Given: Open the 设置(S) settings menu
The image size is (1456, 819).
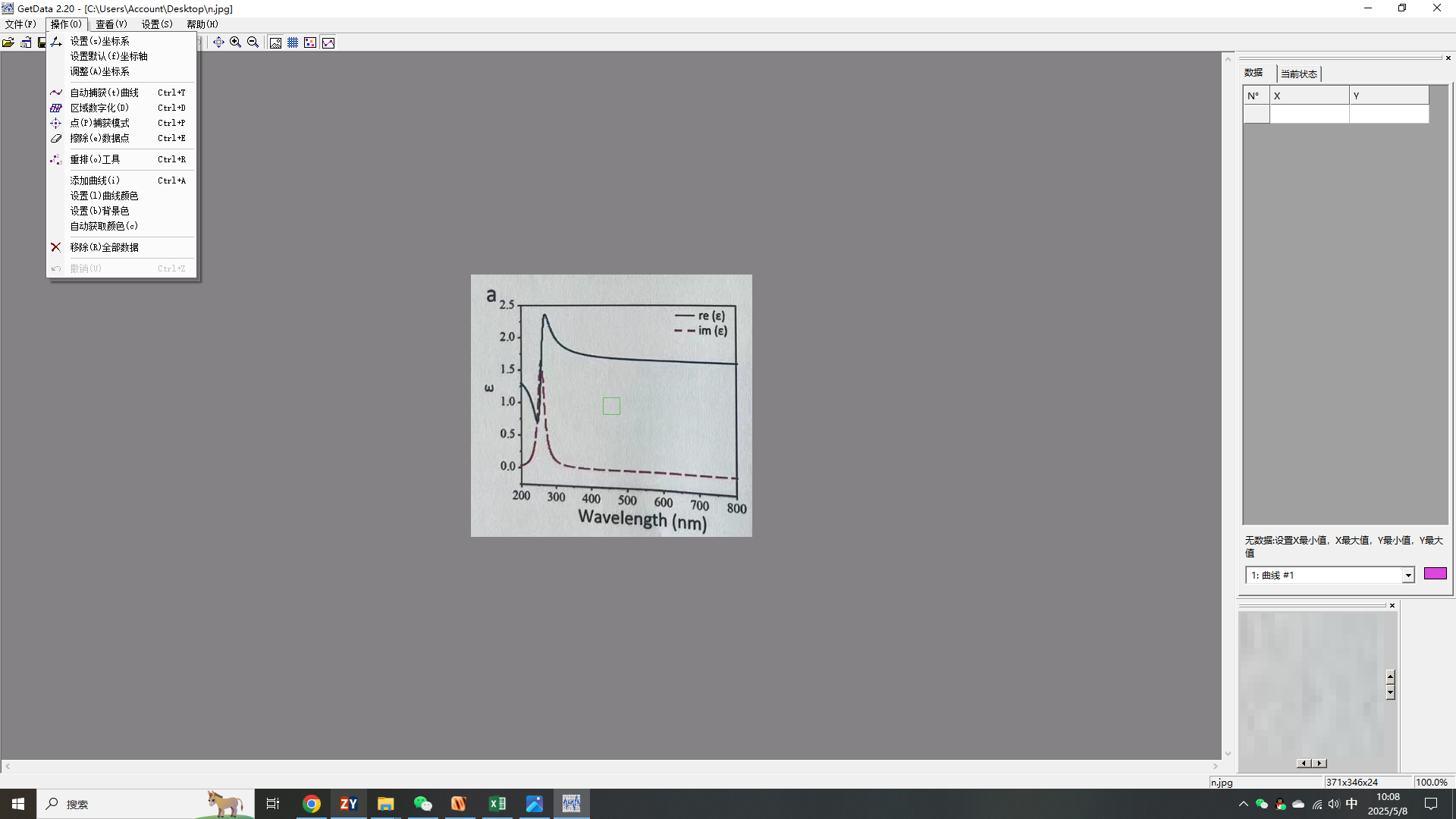Looking at the screenshot, I should click(157, 24).
